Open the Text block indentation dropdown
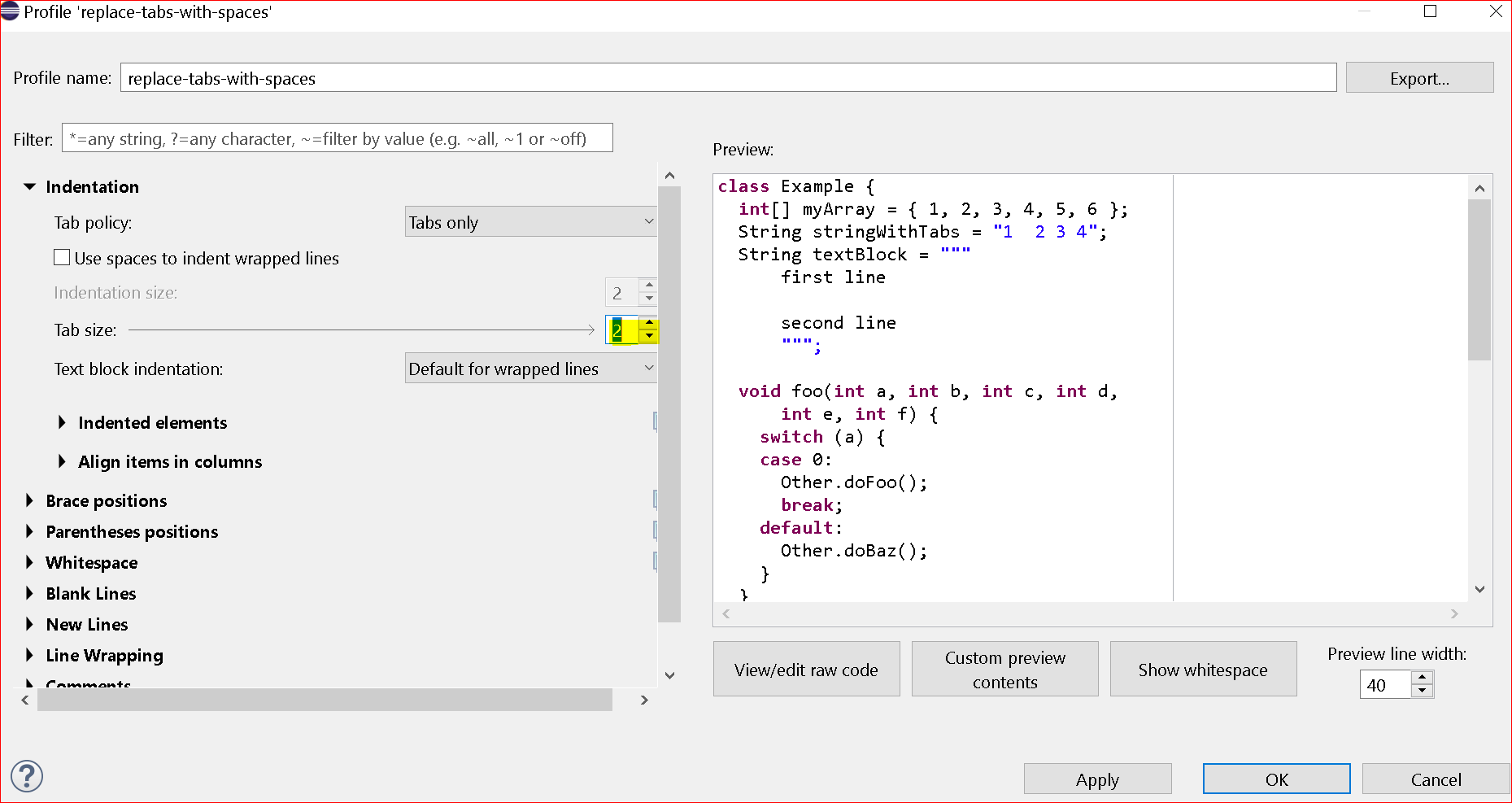This screenshot has width=1512, height=803. [530, 368]
